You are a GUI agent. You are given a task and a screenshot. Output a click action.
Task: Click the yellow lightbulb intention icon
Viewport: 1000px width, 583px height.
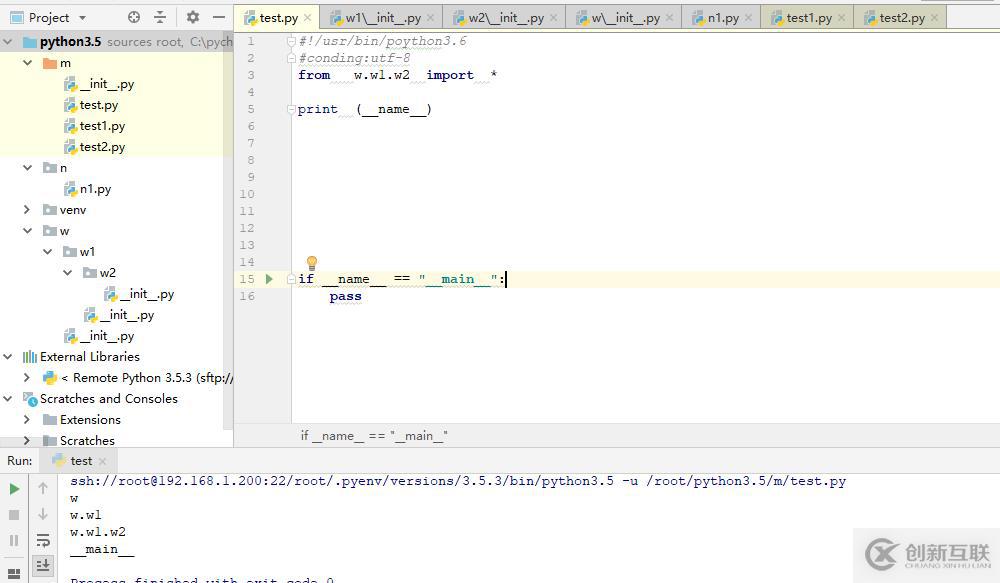pyautogui.click(x=311, y=263)
